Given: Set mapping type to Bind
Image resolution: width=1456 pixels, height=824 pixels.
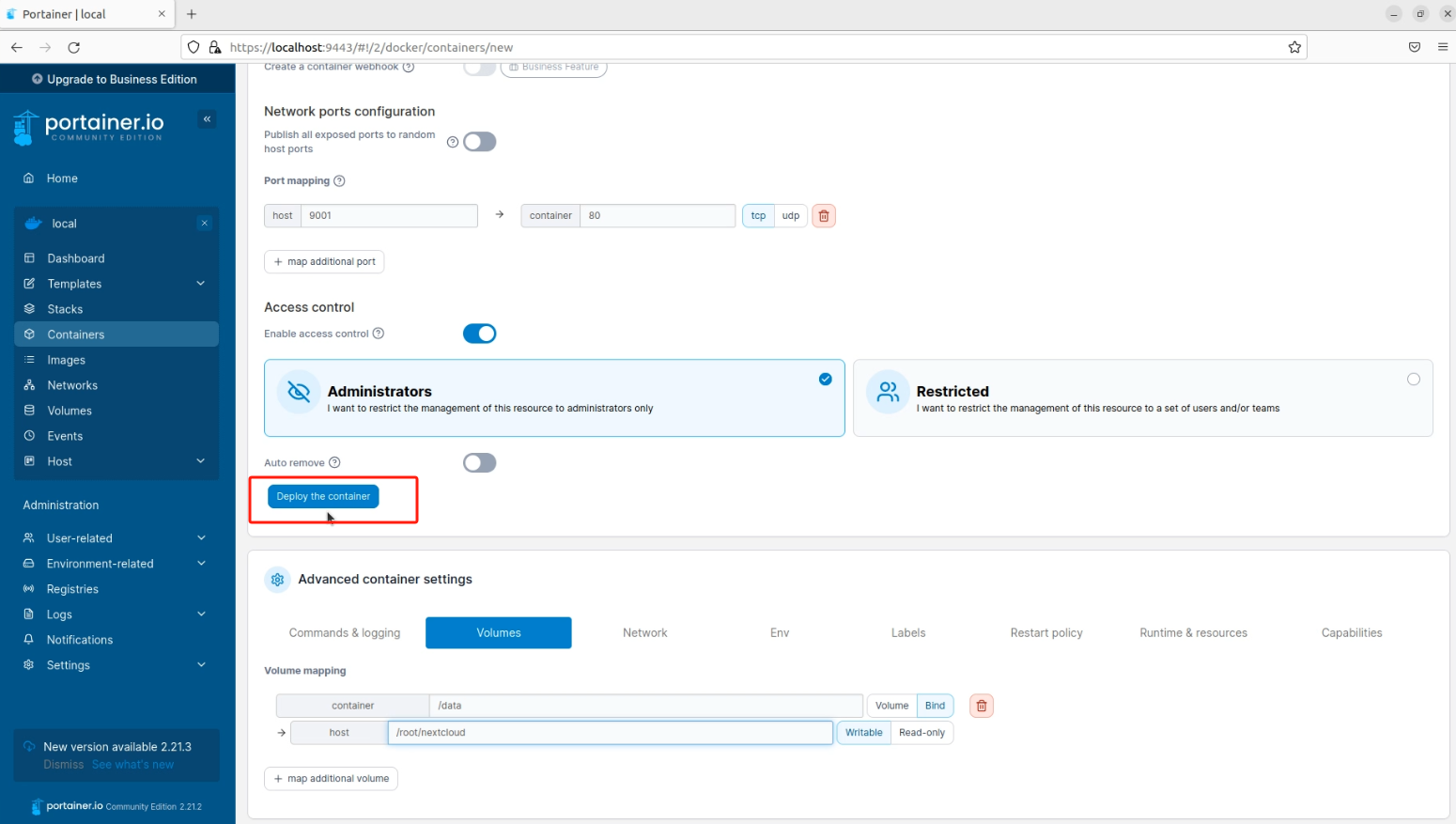Looking at the screenshot, I should (936, 706).
